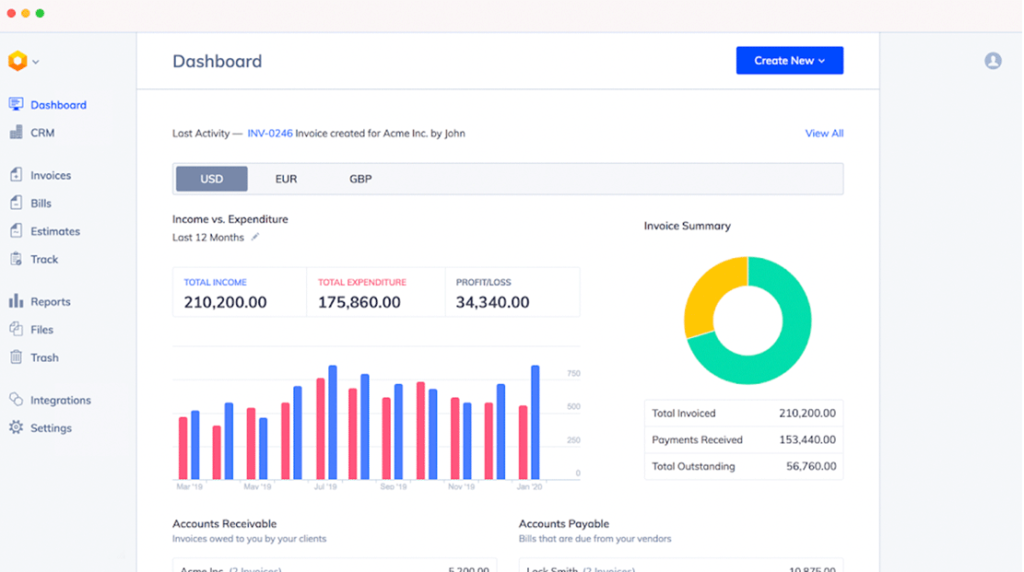1024x572 pixels.
Task: Open the Files section
Action: (42, 330)
